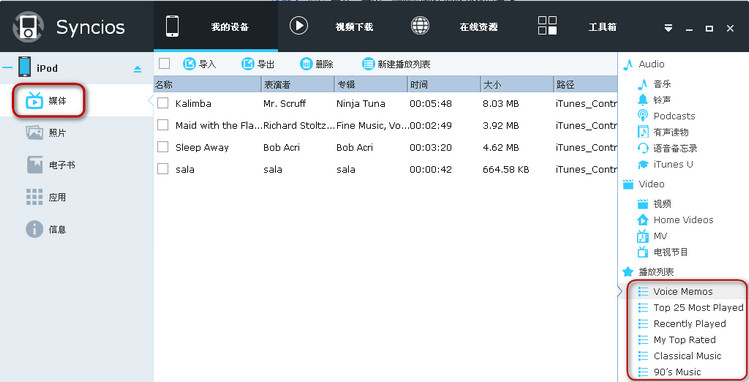
Task: Click the 导出 export button
Action: (258, 64)
